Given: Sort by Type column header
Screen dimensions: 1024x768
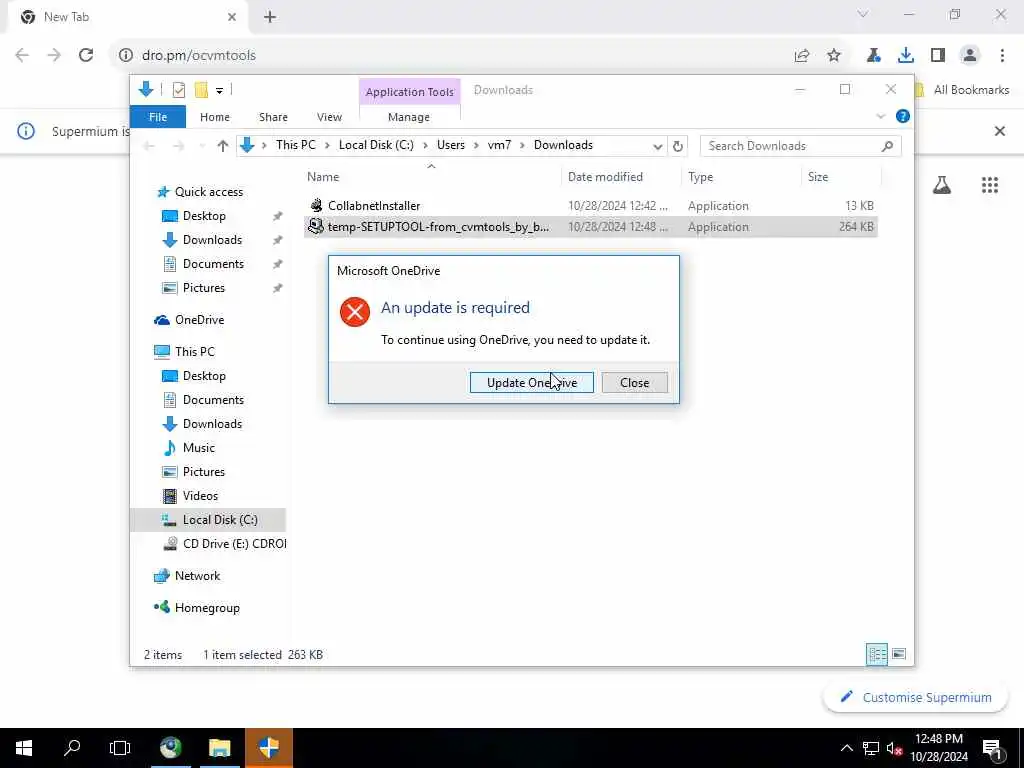Looking at the screenshot, I should pos(741,177).
